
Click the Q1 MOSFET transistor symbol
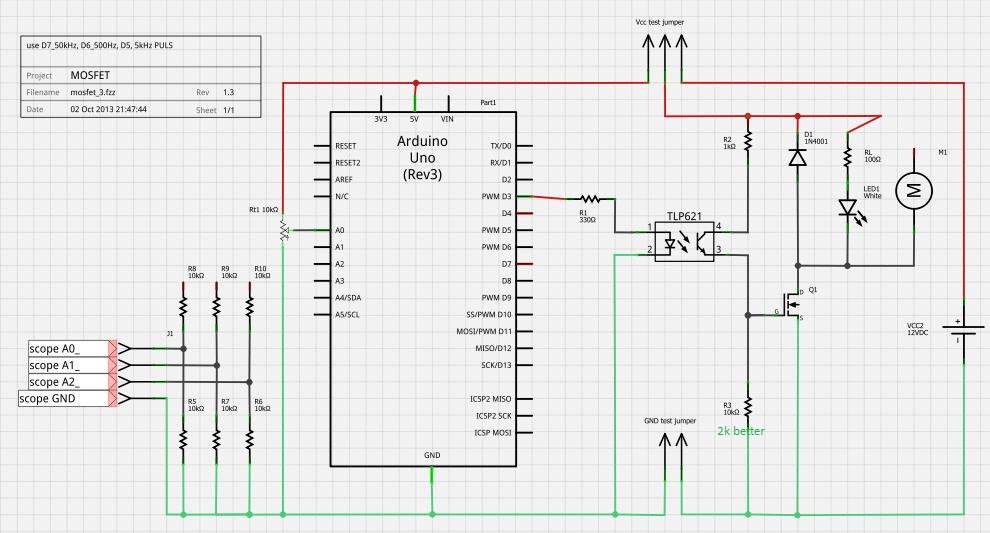point(793,303)
